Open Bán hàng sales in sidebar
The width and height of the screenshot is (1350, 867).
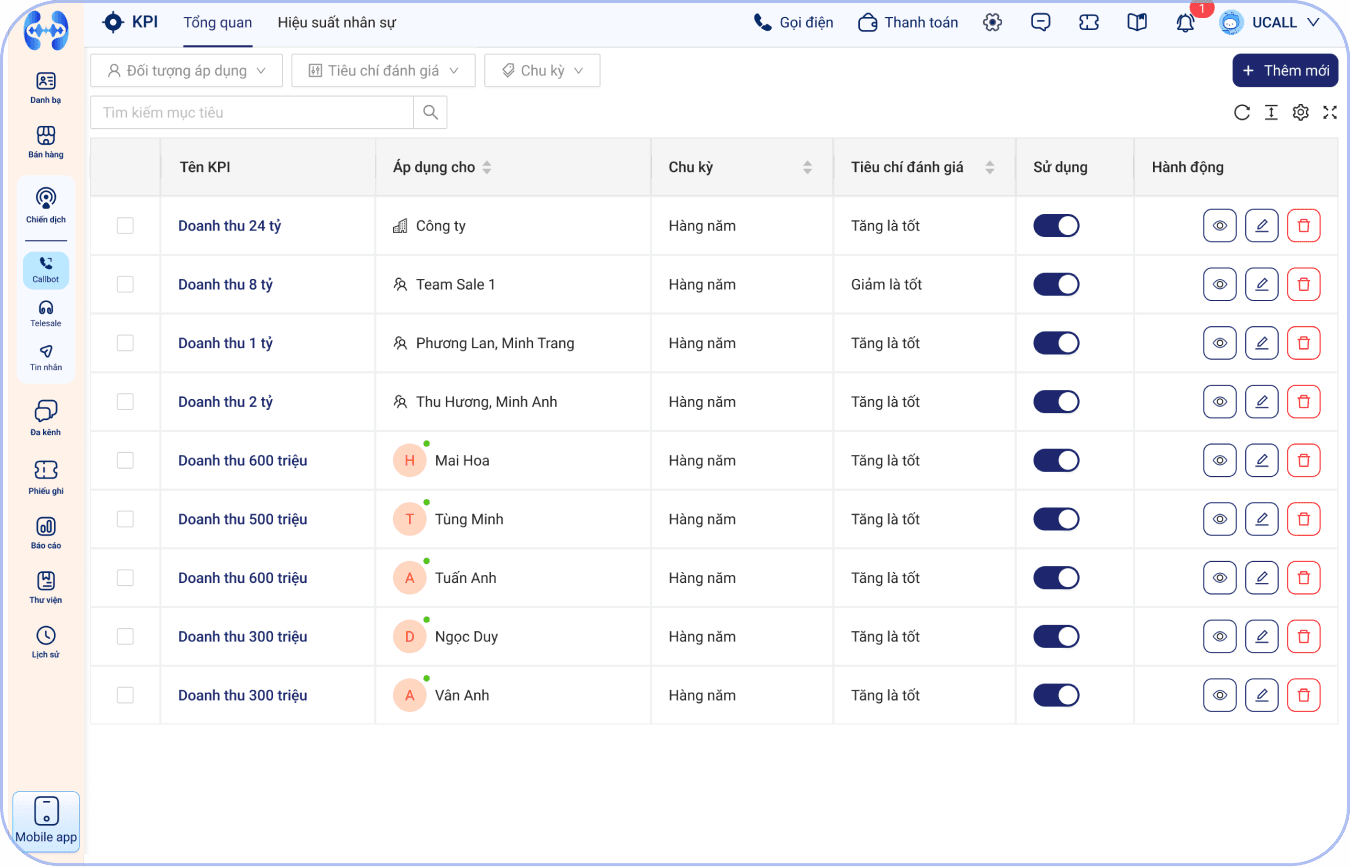(45, 142)
